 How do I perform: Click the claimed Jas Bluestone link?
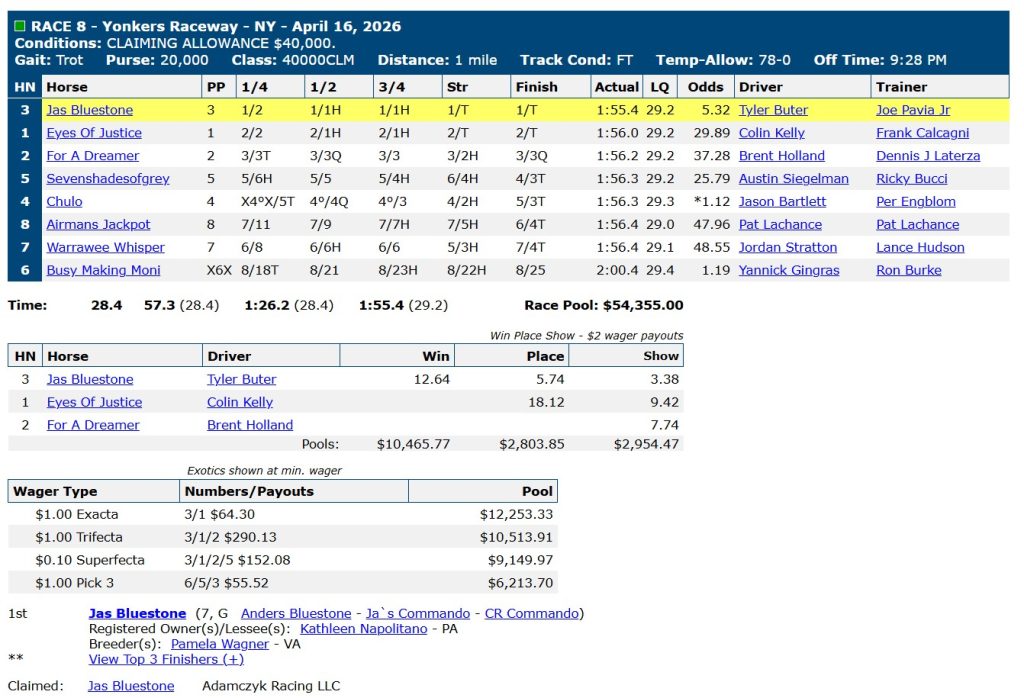131,686
